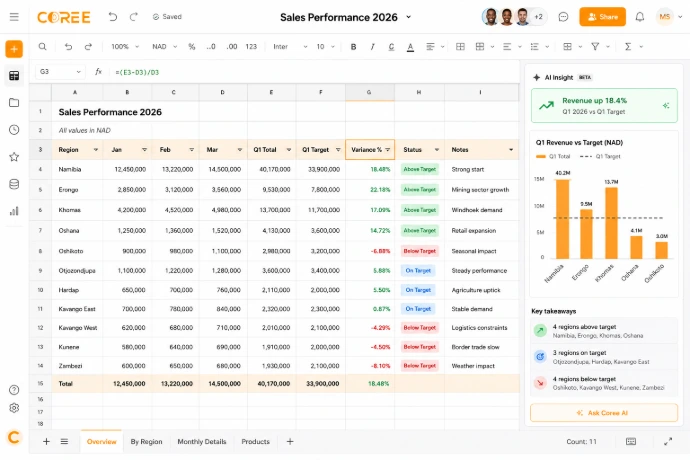The height and width of the screenshot is (460, 690).
Task: Open the help question mark icon
Action: 14,390
